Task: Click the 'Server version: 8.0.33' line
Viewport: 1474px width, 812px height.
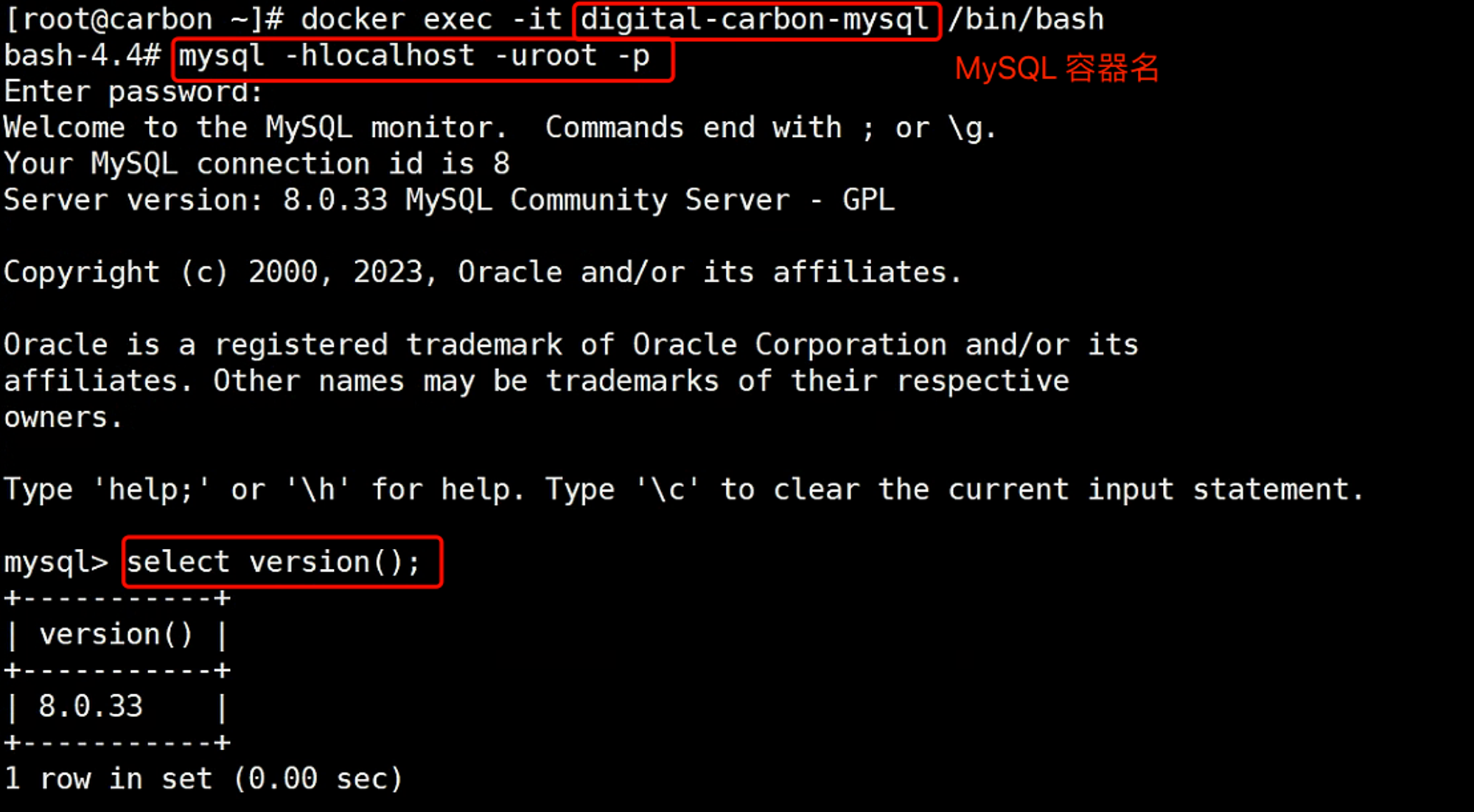Action: tap(450, 200)
